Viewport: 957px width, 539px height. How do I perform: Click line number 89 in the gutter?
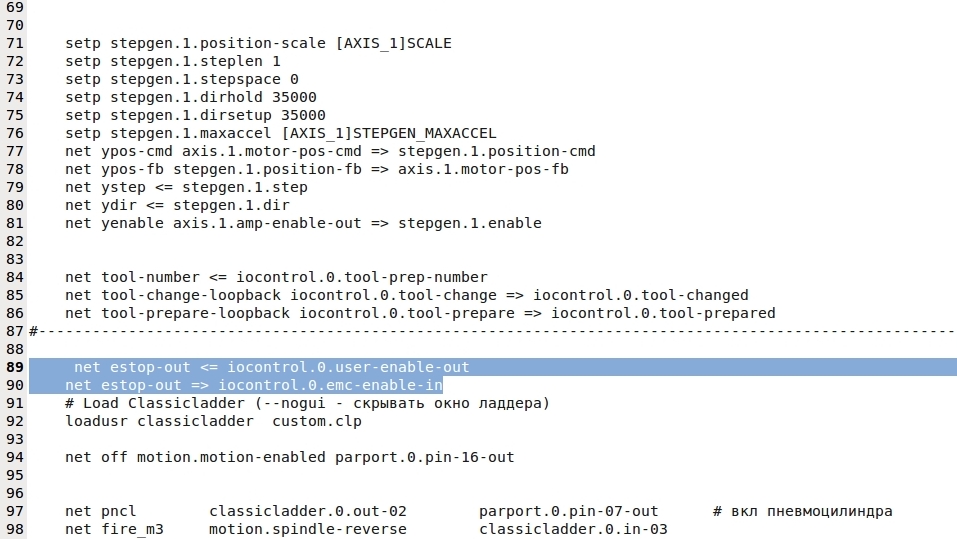pyautogui.click(x=15, y=368)
